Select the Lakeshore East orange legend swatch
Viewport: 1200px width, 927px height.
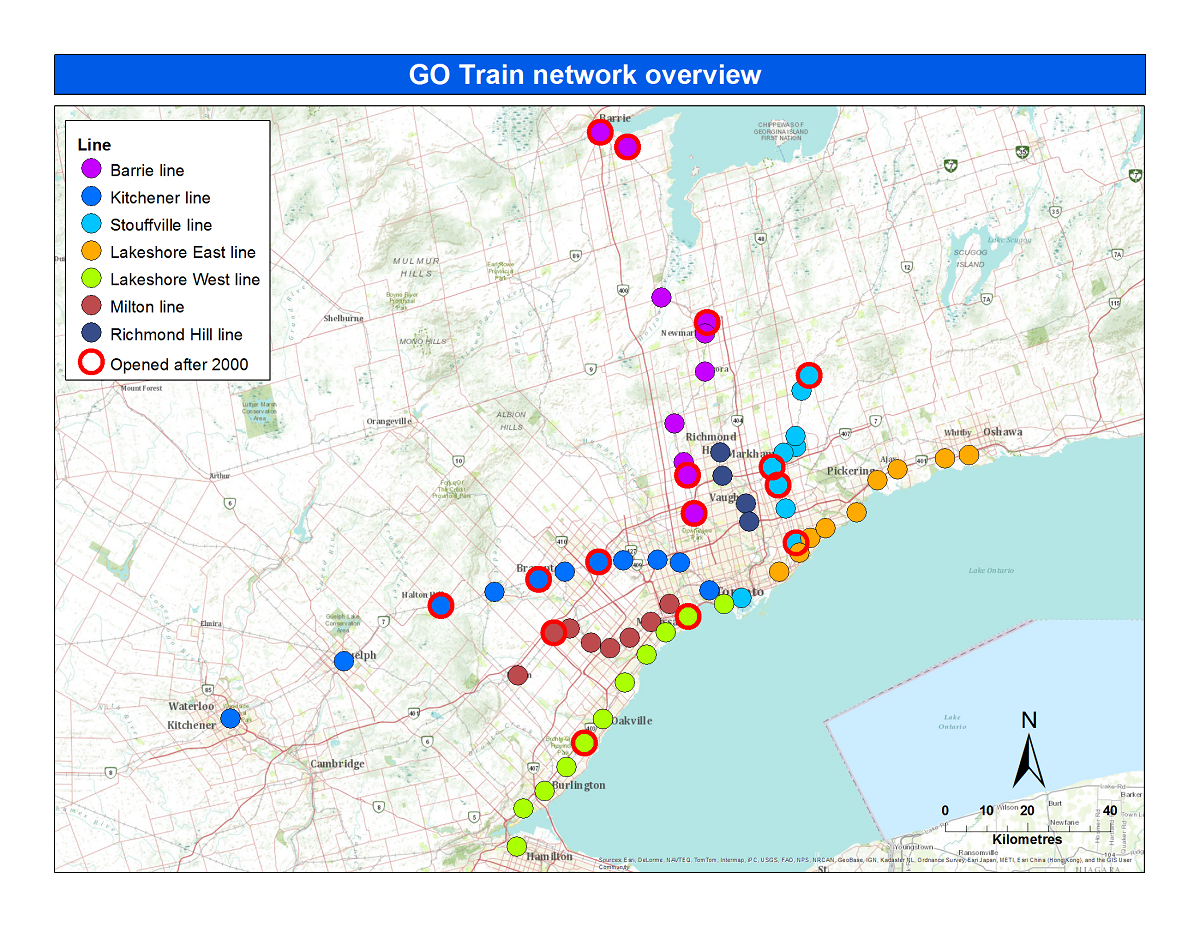90,252
